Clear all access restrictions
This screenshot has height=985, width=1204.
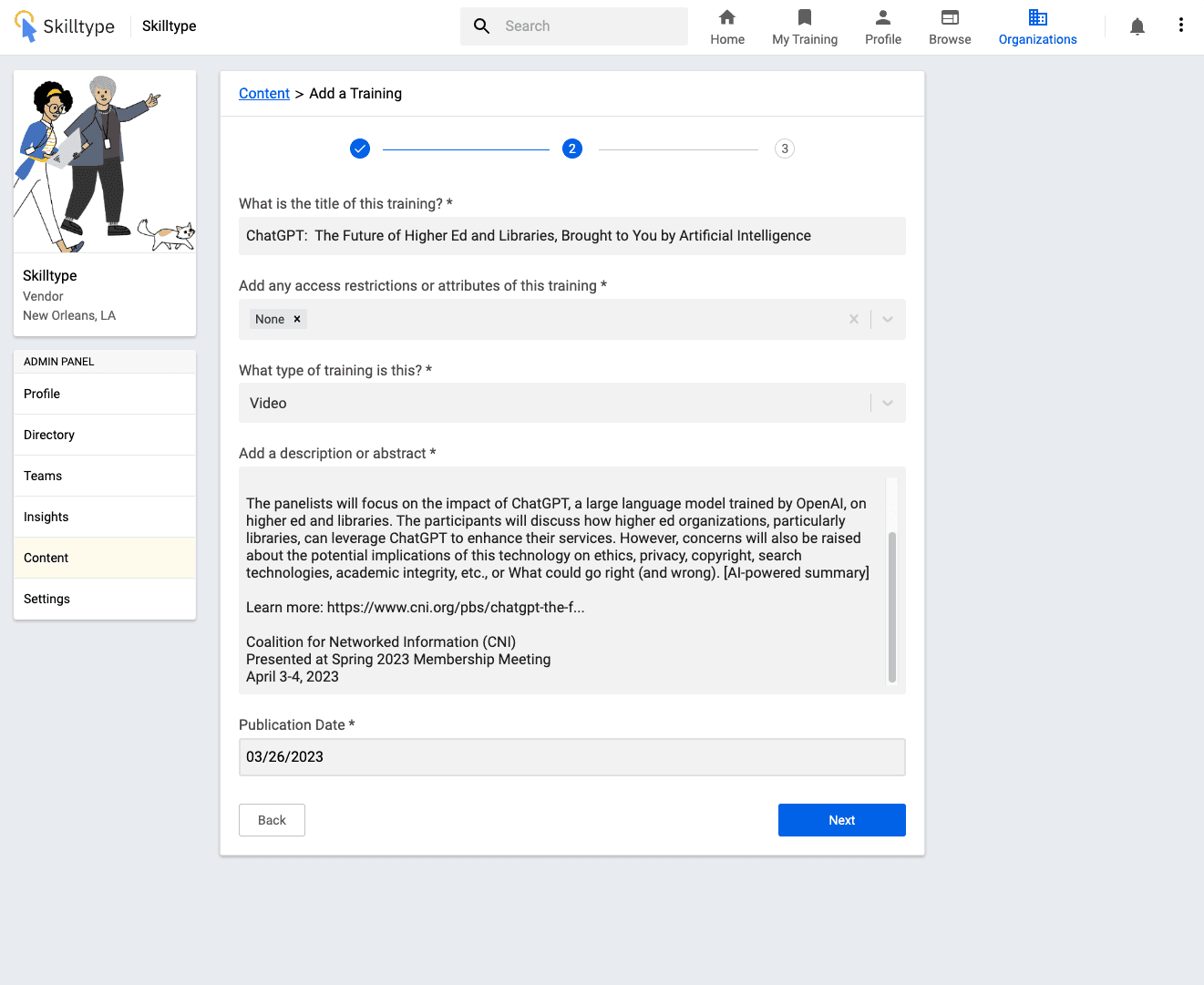point(854,319)
